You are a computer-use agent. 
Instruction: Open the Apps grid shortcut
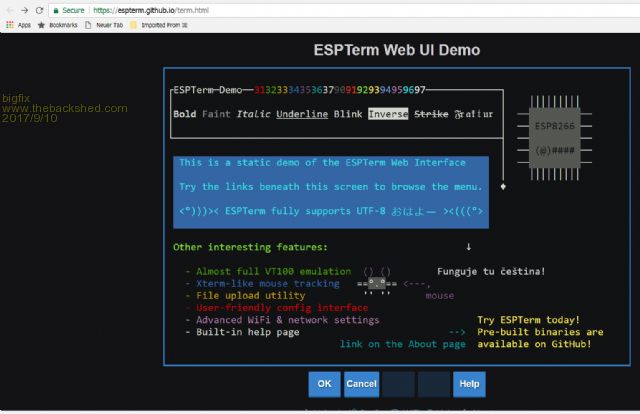(9, 24)
